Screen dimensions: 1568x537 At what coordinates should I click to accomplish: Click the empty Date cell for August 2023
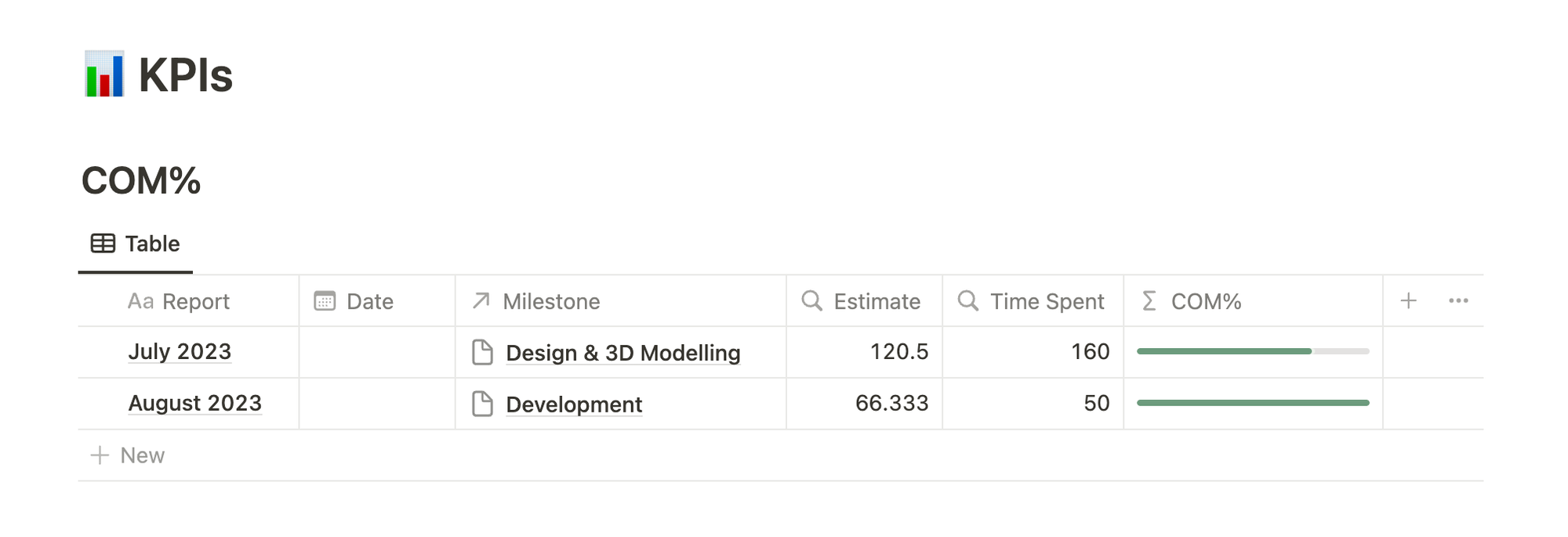(x=377, y=404)
